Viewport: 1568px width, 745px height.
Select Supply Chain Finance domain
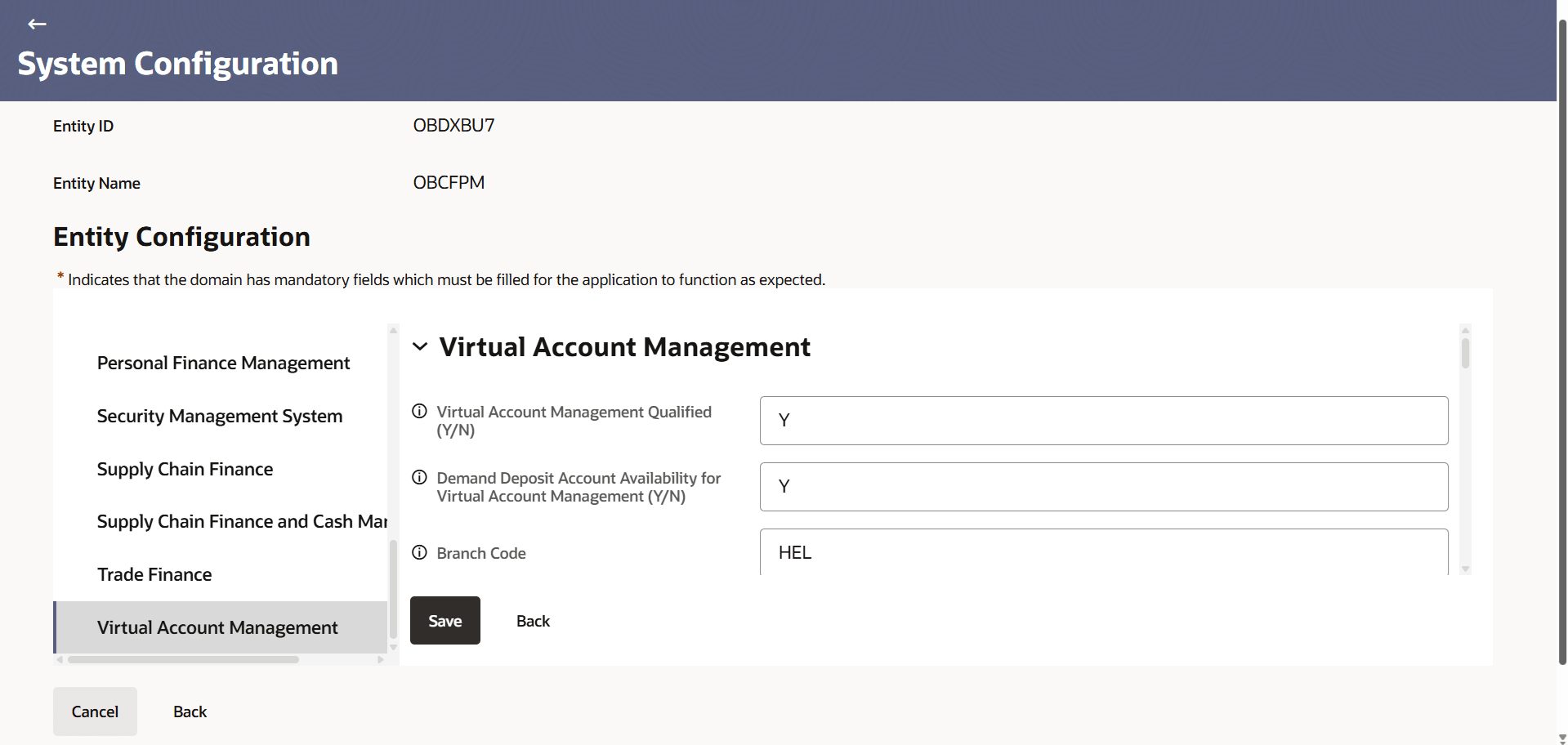(185, 469)
